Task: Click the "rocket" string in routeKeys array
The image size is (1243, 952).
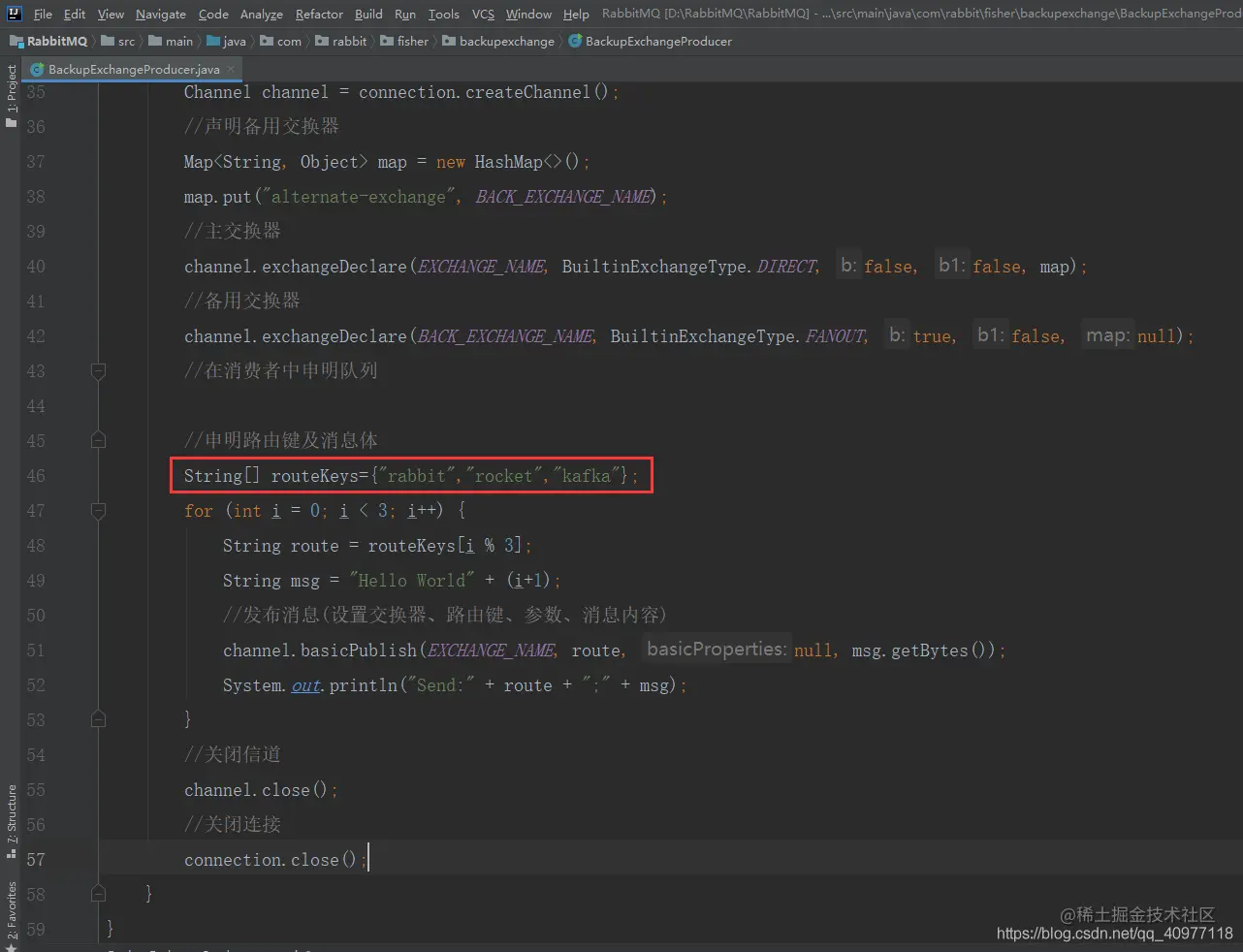Action: pos(504,476)
